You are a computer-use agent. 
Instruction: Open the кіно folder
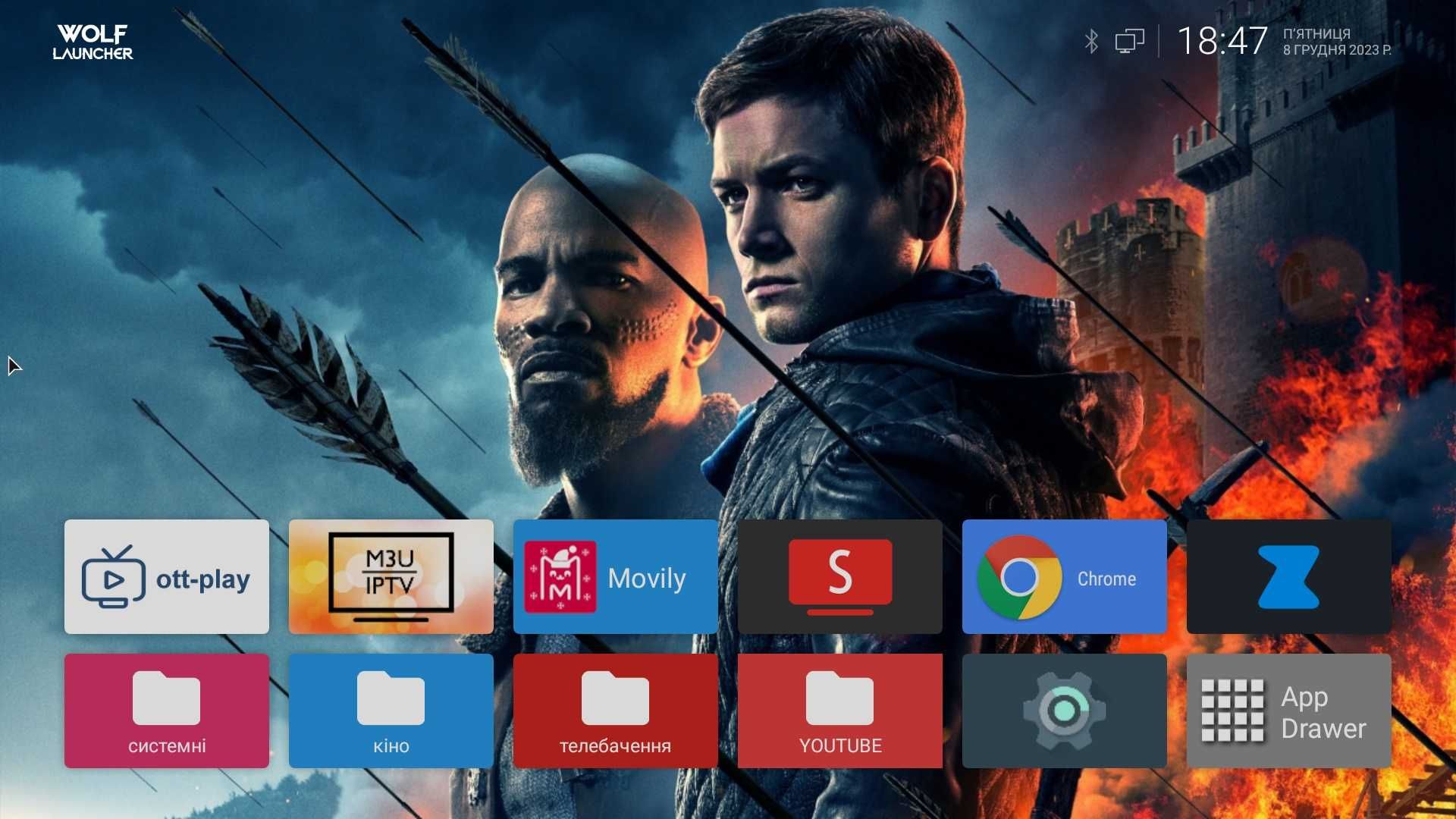tap(391, 711)
